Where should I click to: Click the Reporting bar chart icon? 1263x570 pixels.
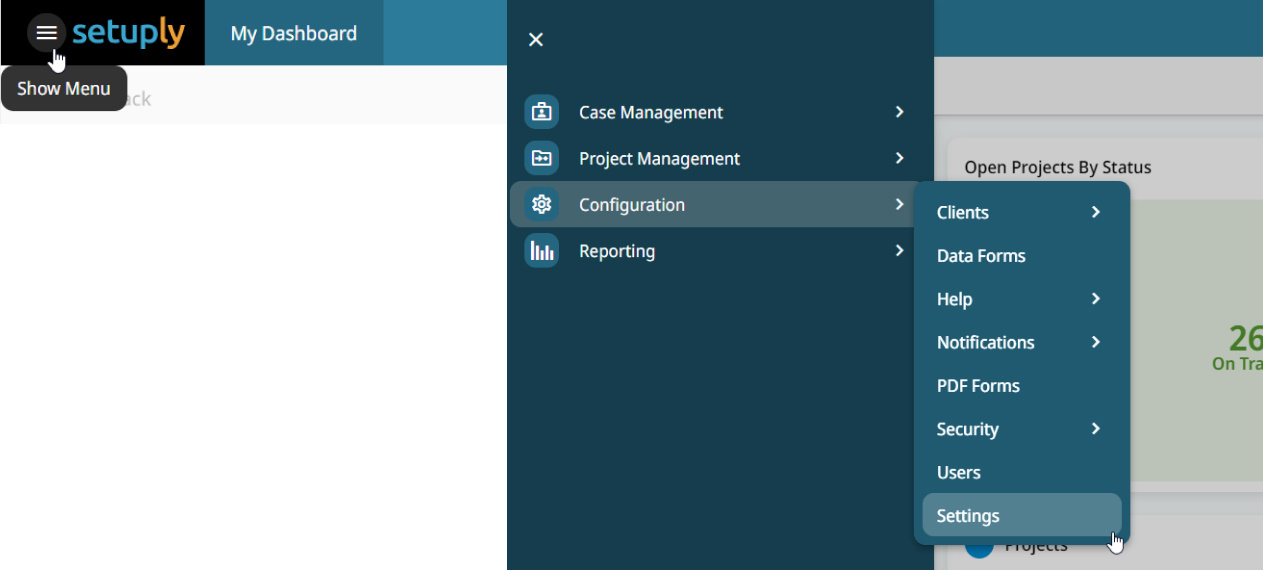[542, 250]
